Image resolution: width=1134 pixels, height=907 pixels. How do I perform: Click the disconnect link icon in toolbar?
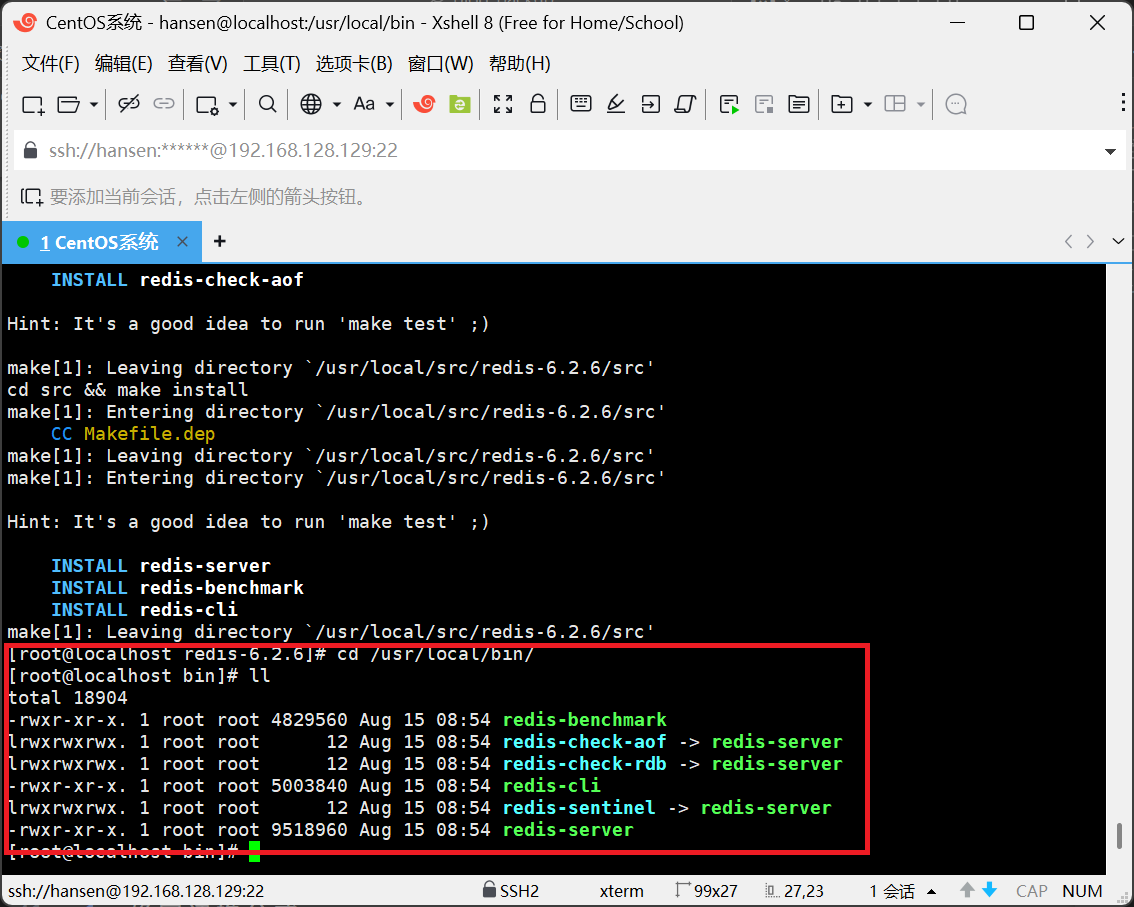[129, 104]
